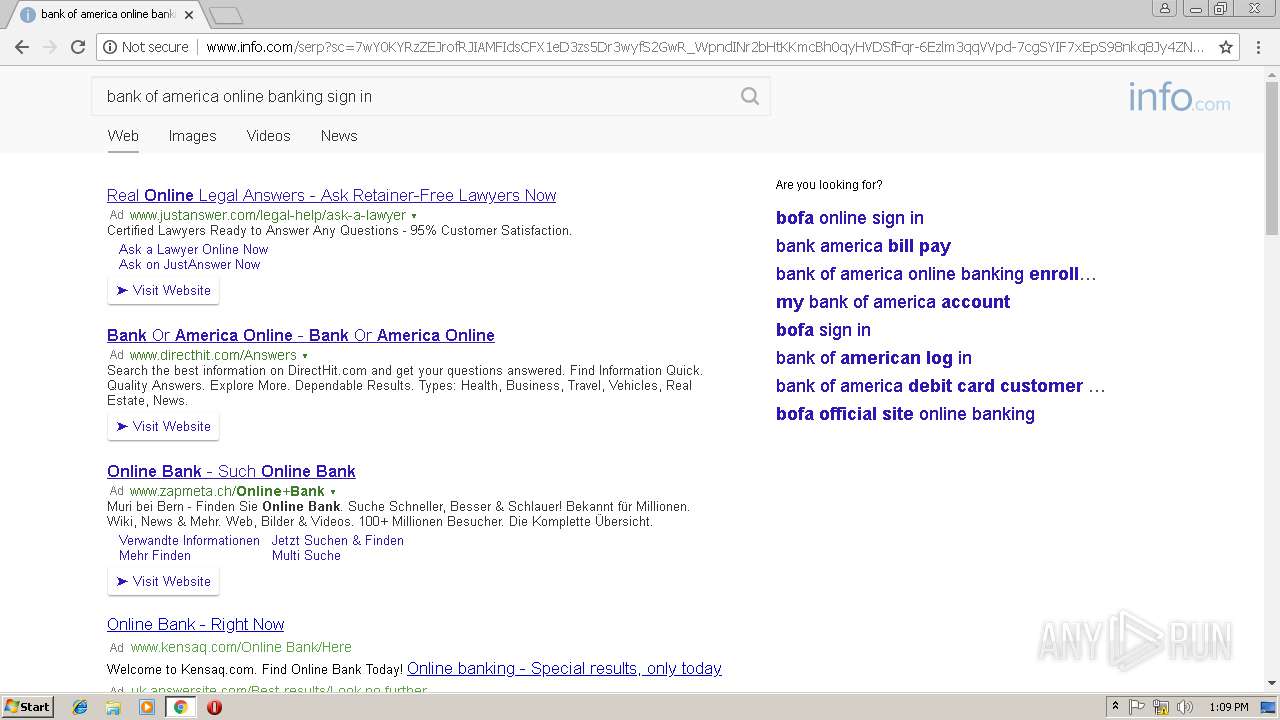Click Chrome user profile icon
The image size is (1280, 720).
click(1164, 8)
